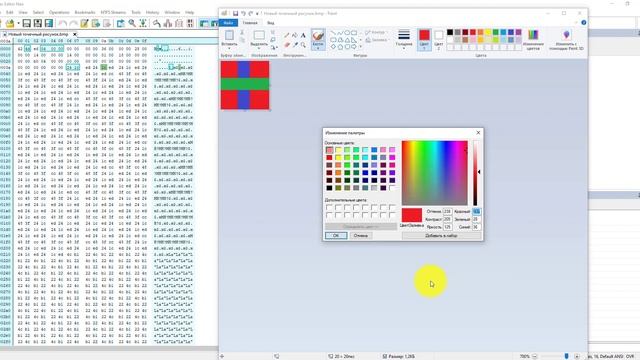Select Color 1 swatch in Paint ribbon
The height and width of the screenshot is (360, 640).
[424, 39]
